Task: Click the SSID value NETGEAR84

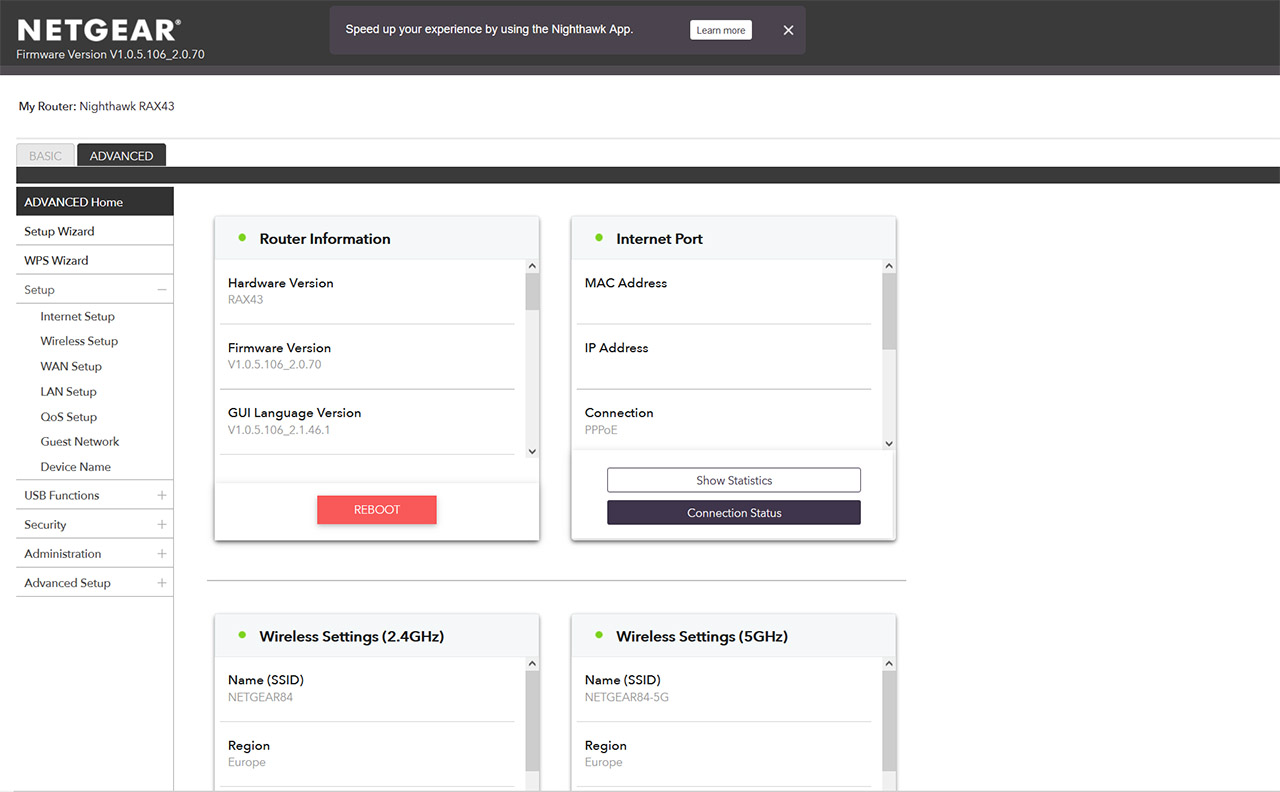Action: [x=260, y=697]
